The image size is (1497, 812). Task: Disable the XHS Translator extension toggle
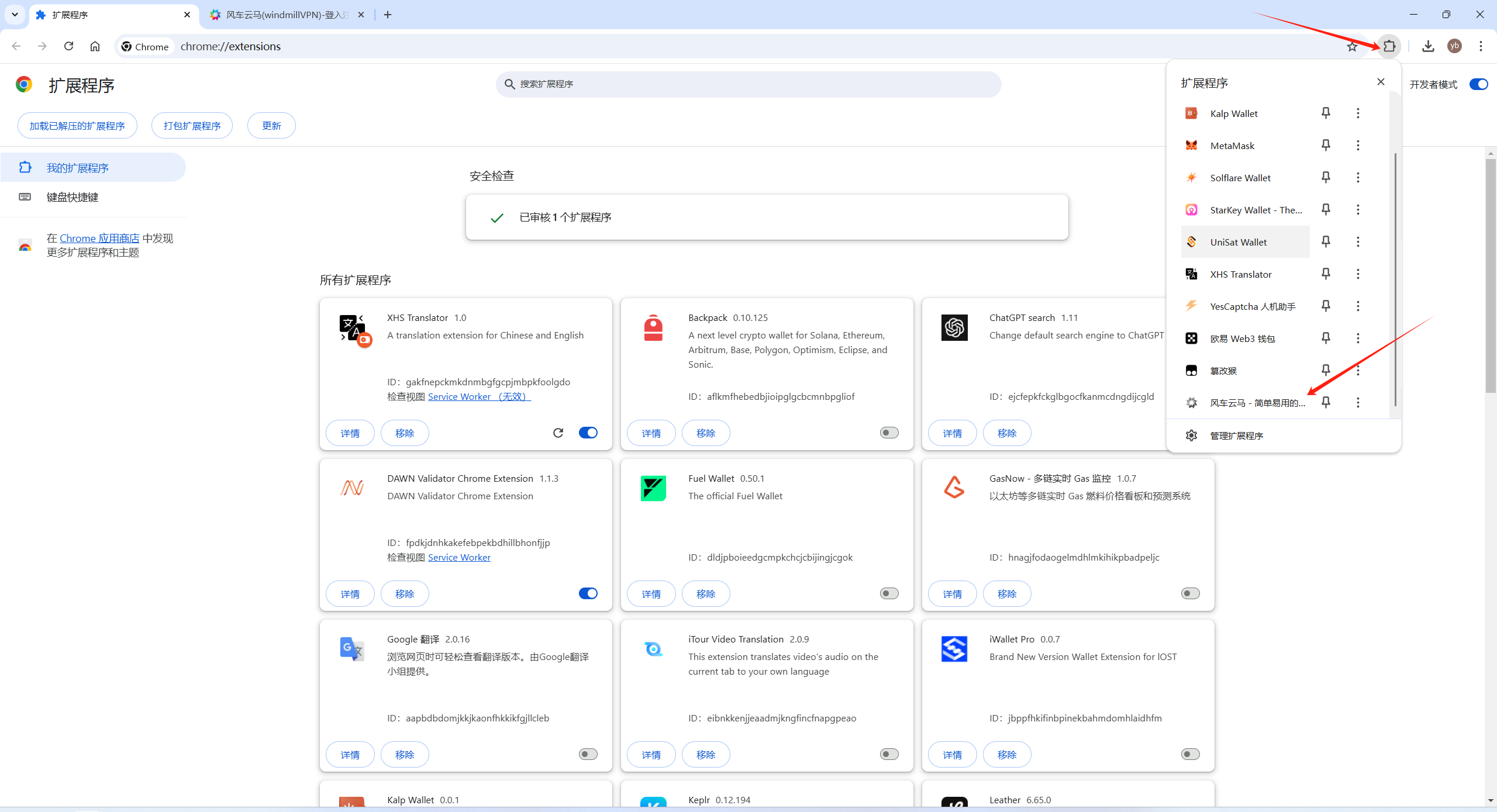588,433
